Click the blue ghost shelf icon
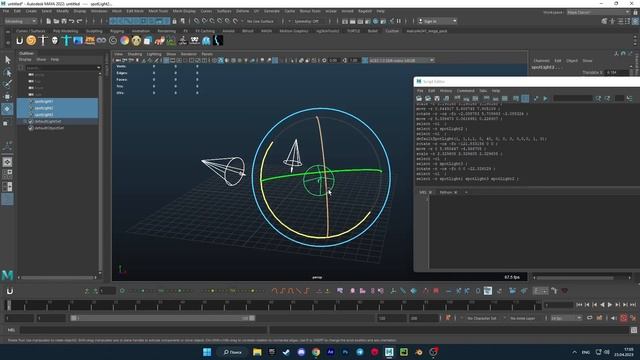 (x=206, y=40)
